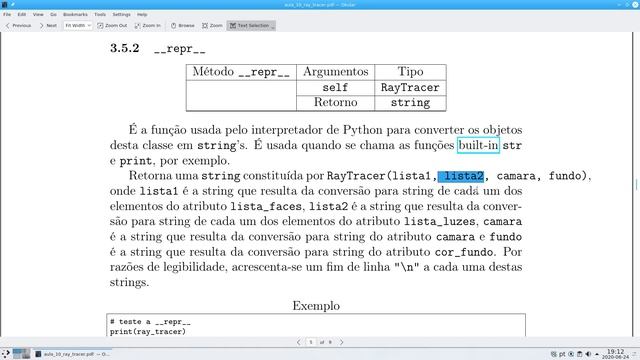Click the 'string' table cell
The height and width of the screenshot is (360, 640).
[410, 102]
